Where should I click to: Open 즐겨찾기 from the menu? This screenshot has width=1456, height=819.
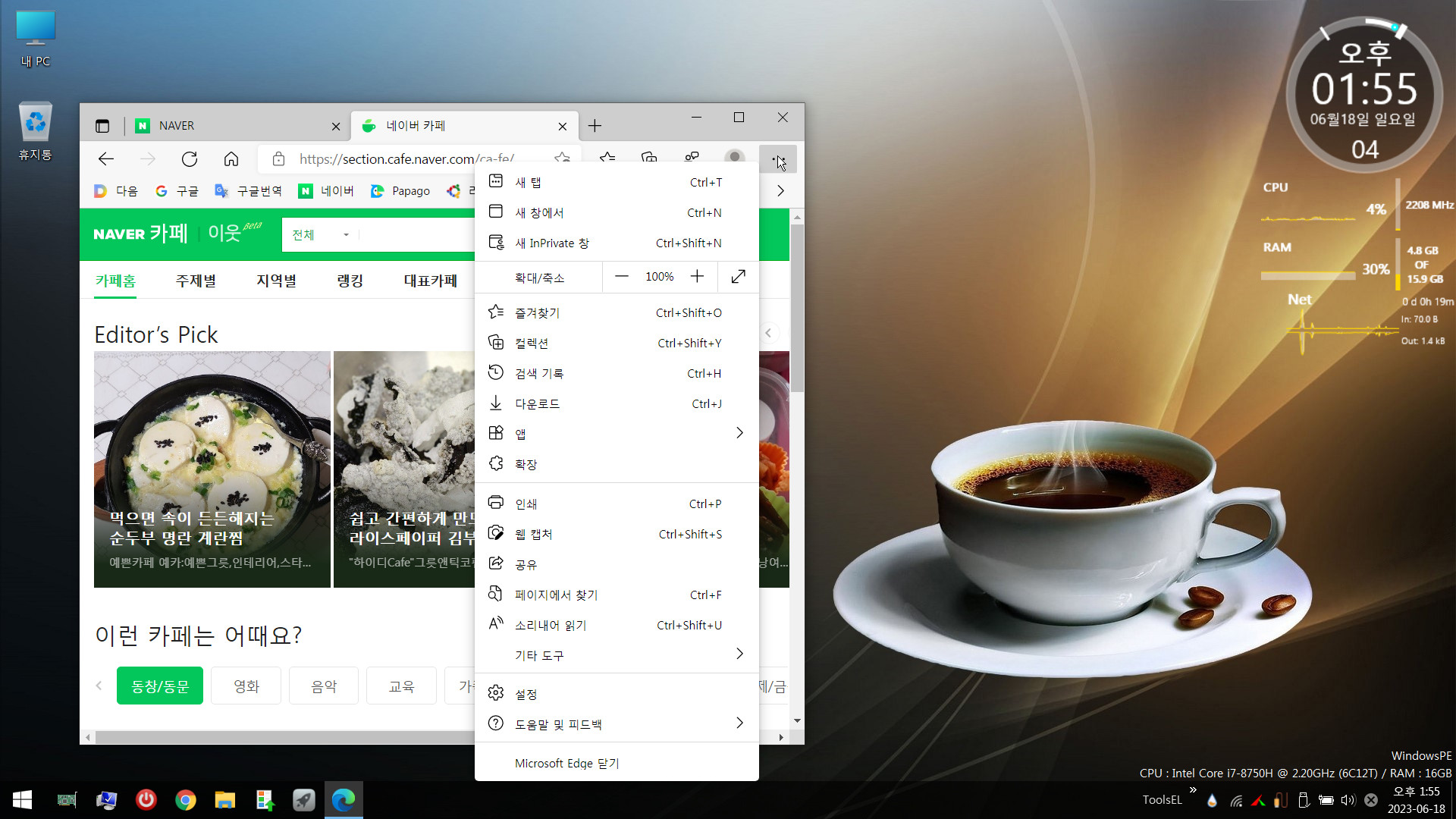click(x=617, y=312)
